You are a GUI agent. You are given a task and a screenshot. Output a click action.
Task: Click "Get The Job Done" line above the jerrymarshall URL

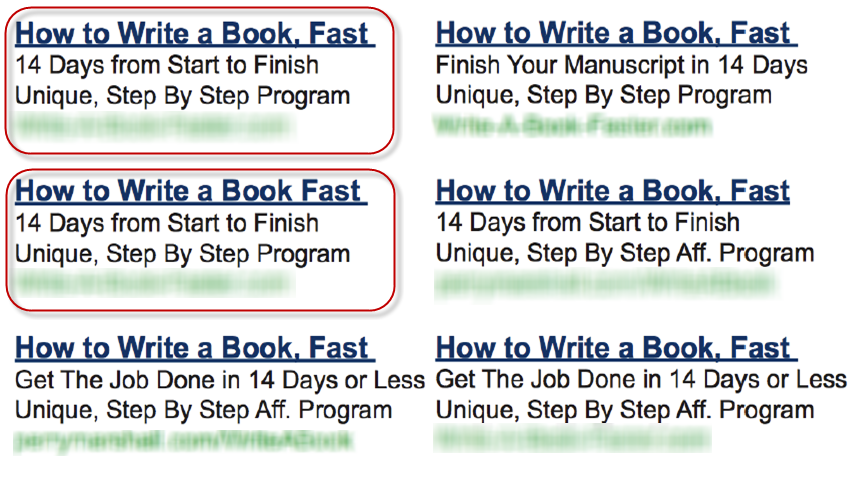[219, 380]
